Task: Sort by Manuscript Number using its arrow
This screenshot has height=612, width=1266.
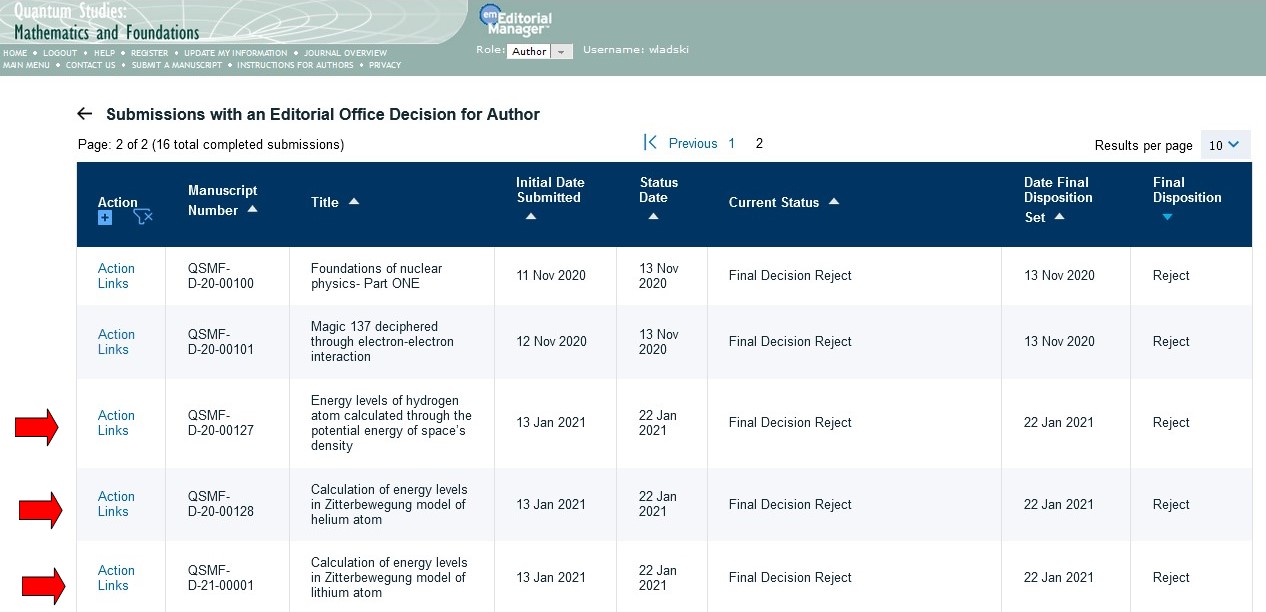Action: point(252,210)
